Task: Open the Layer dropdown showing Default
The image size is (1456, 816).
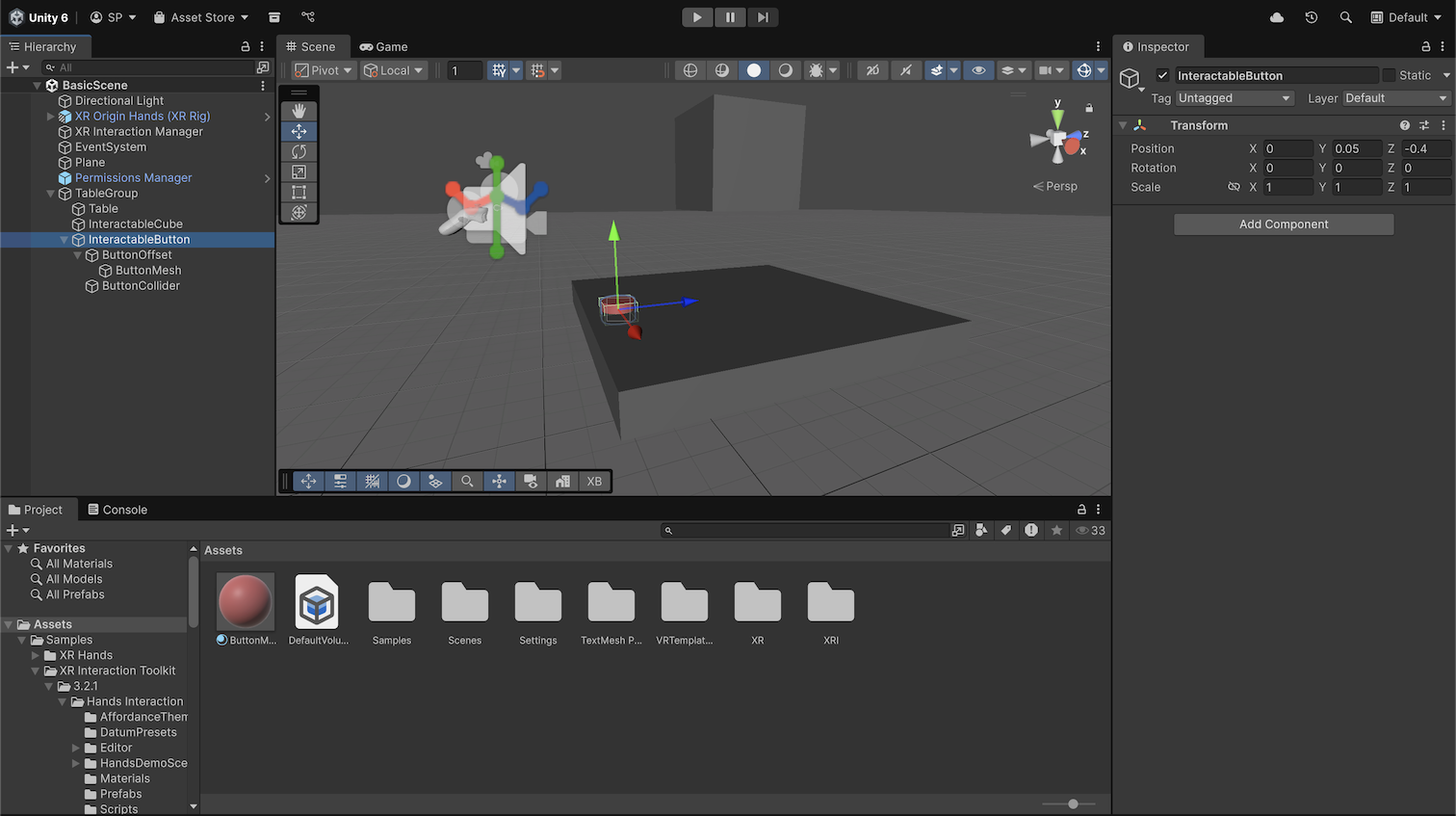Action: (1395, 98)
